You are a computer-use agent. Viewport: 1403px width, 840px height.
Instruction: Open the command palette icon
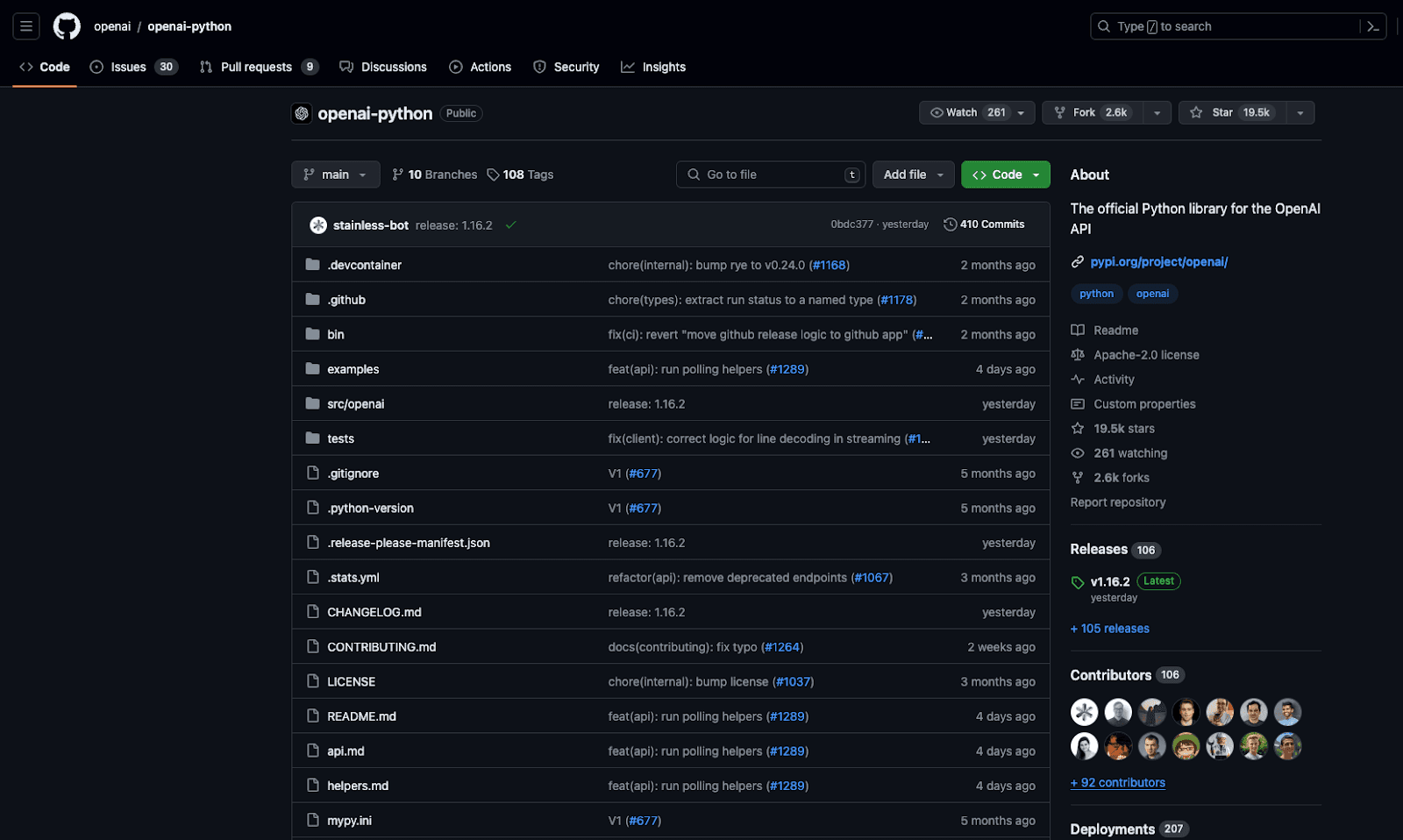pyautogui.click(x=1373, y=26)
